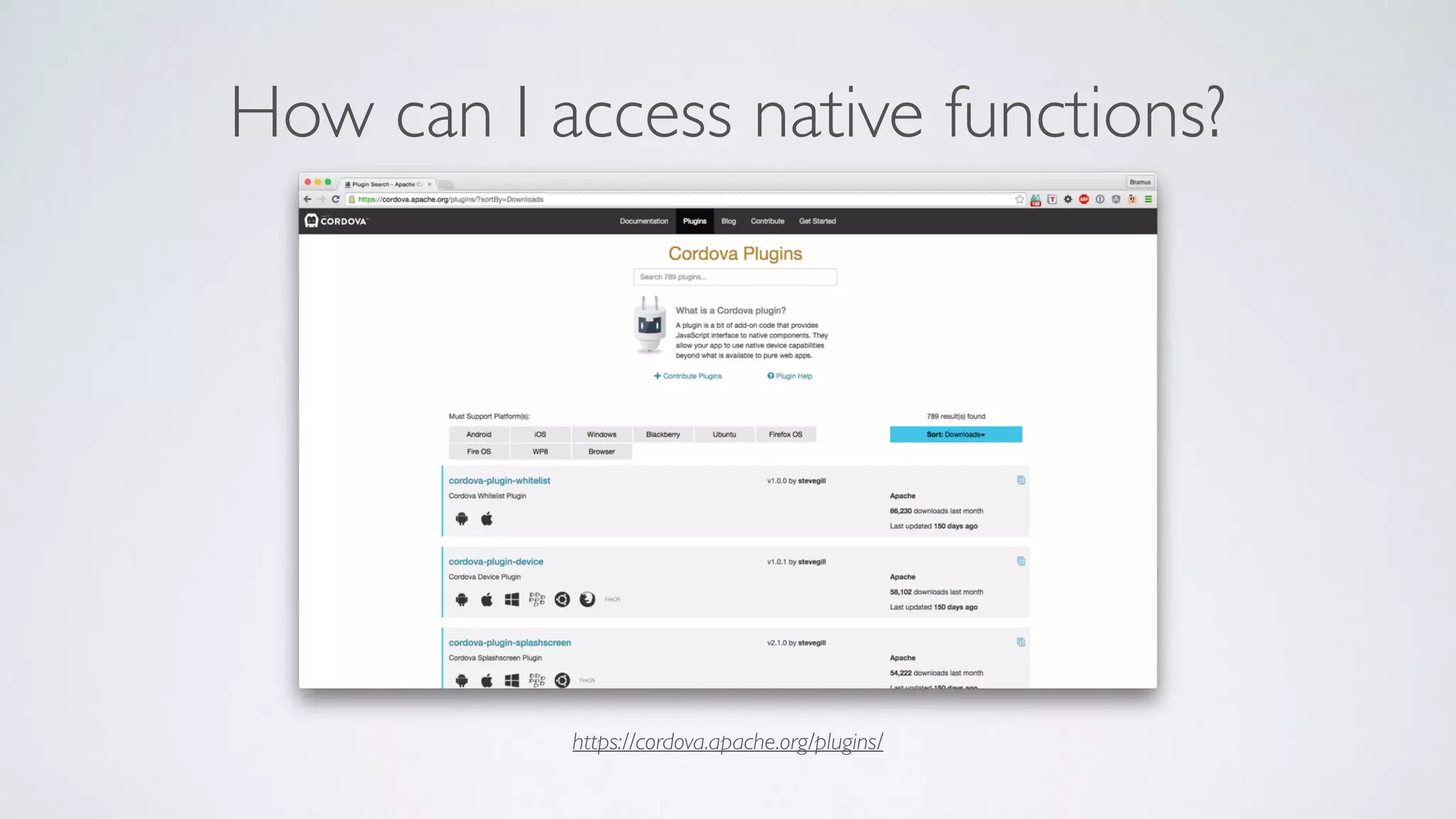Bookmark page with the star icon
This screenshot has width=1456, height=819.
pos(1019,199)
